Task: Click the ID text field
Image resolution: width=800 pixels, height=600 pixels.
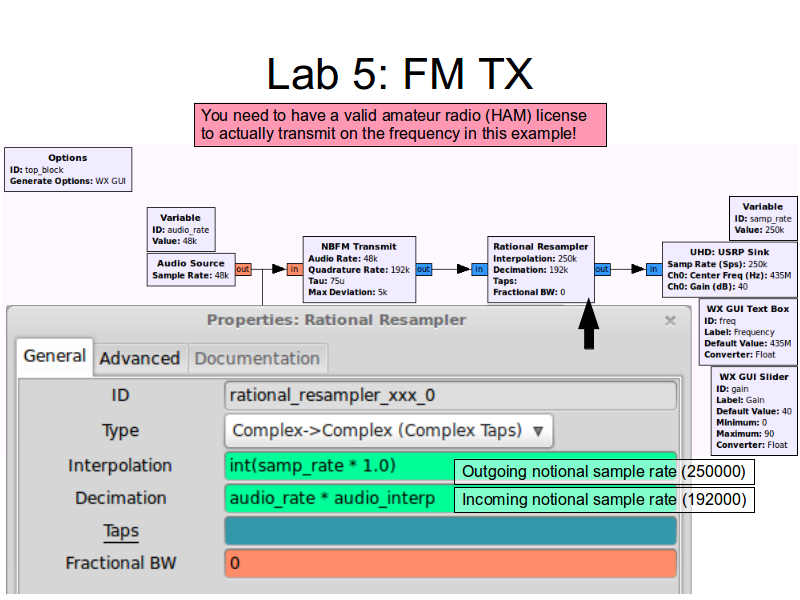Action: click(451, 395)
